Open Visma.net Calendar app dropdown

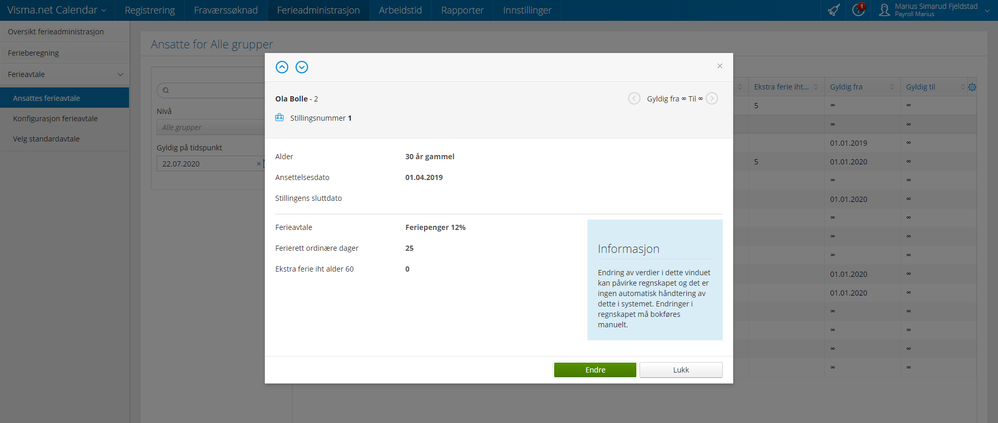click(57, 10)
